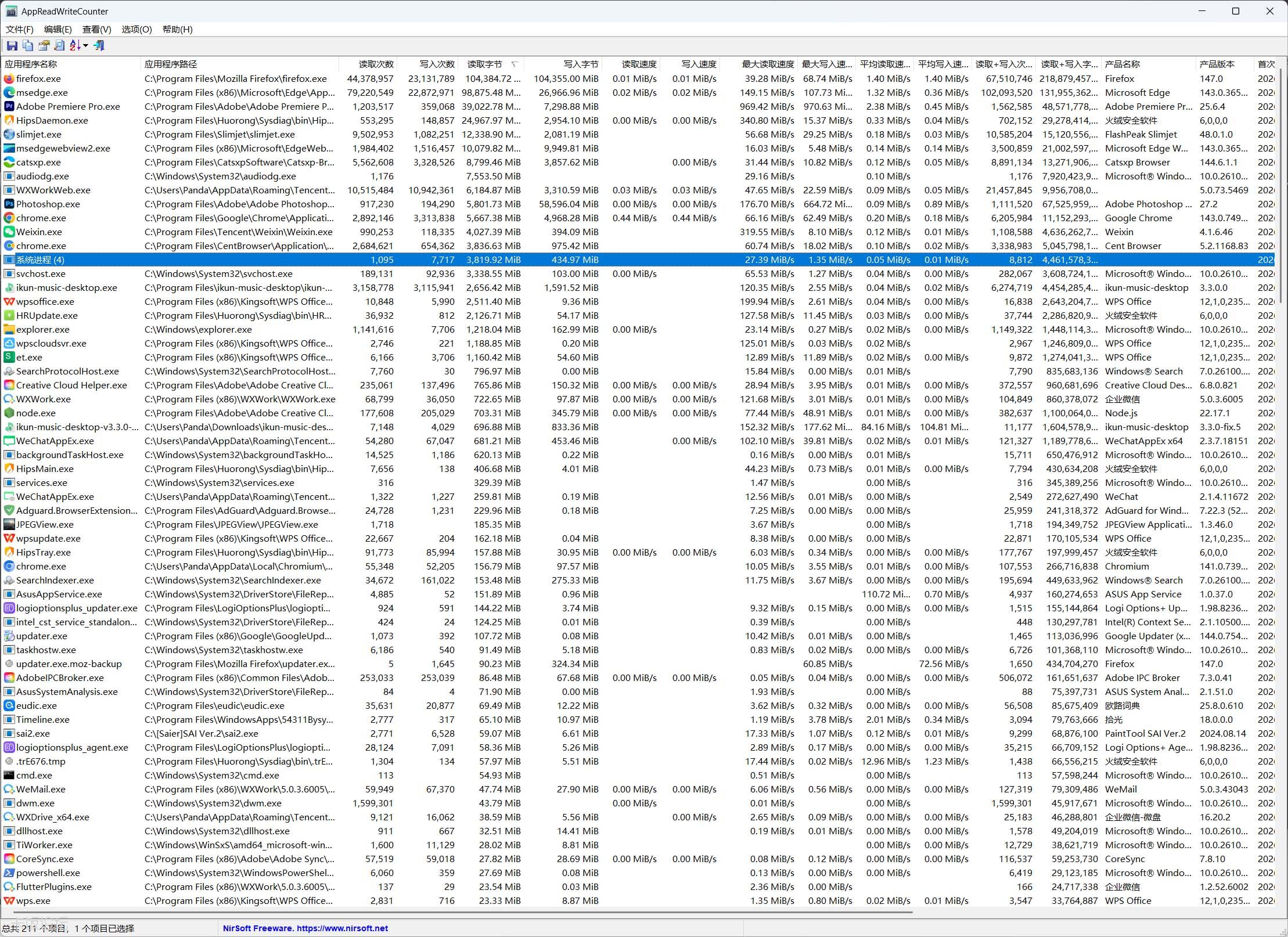Click the firefox.exe process icon
The width and height of the screenshot is (1288, 937).
point(9,79)
